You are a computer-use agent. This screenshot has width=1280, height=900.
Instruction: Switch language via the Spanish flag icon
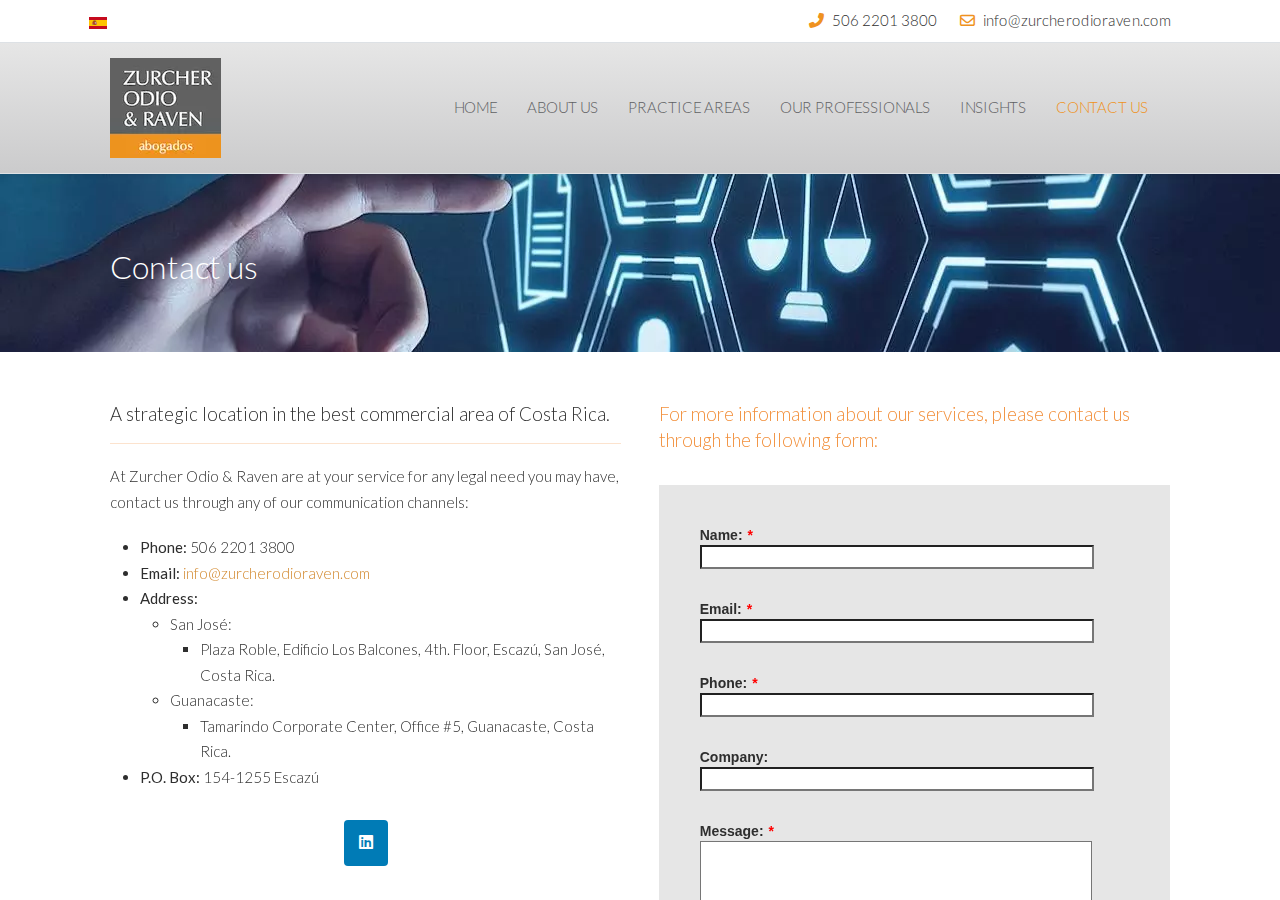click(x=98, y=23)
